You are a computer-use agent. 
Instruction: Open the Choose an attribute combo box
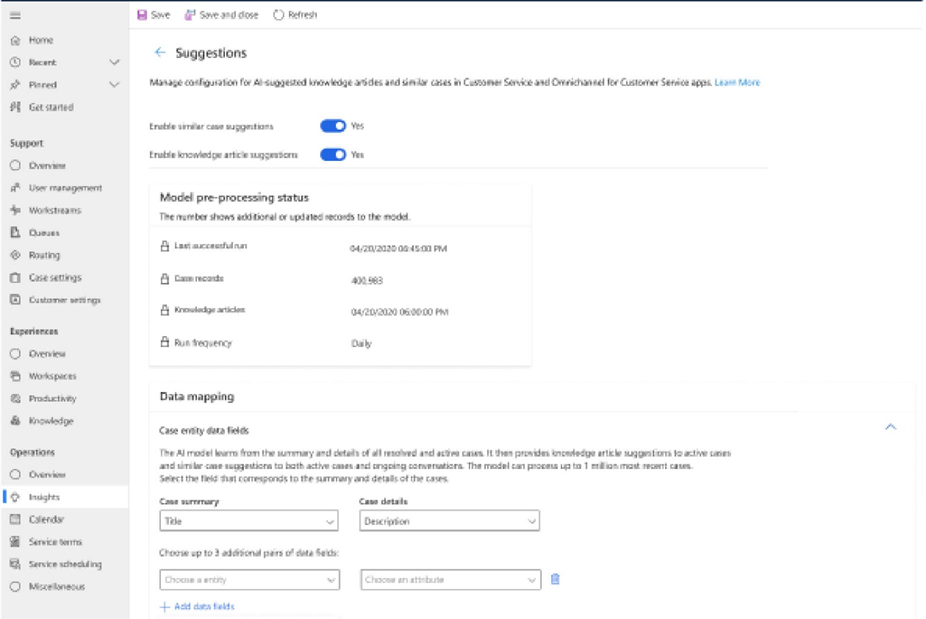(x=451, y=580)
